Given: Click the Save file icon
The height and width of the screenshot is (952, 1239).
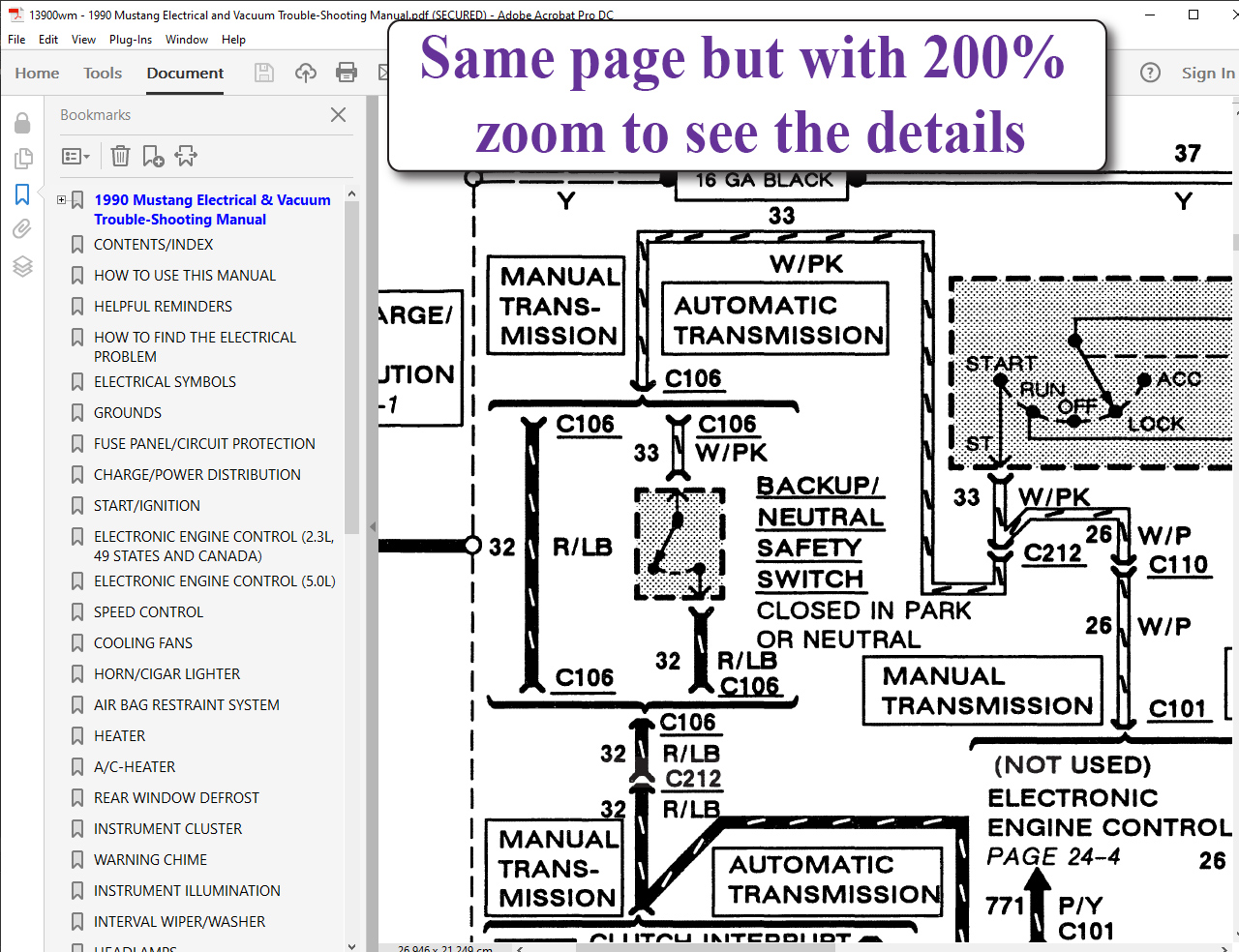Looking at the screenshot, I should click(264, 73).
